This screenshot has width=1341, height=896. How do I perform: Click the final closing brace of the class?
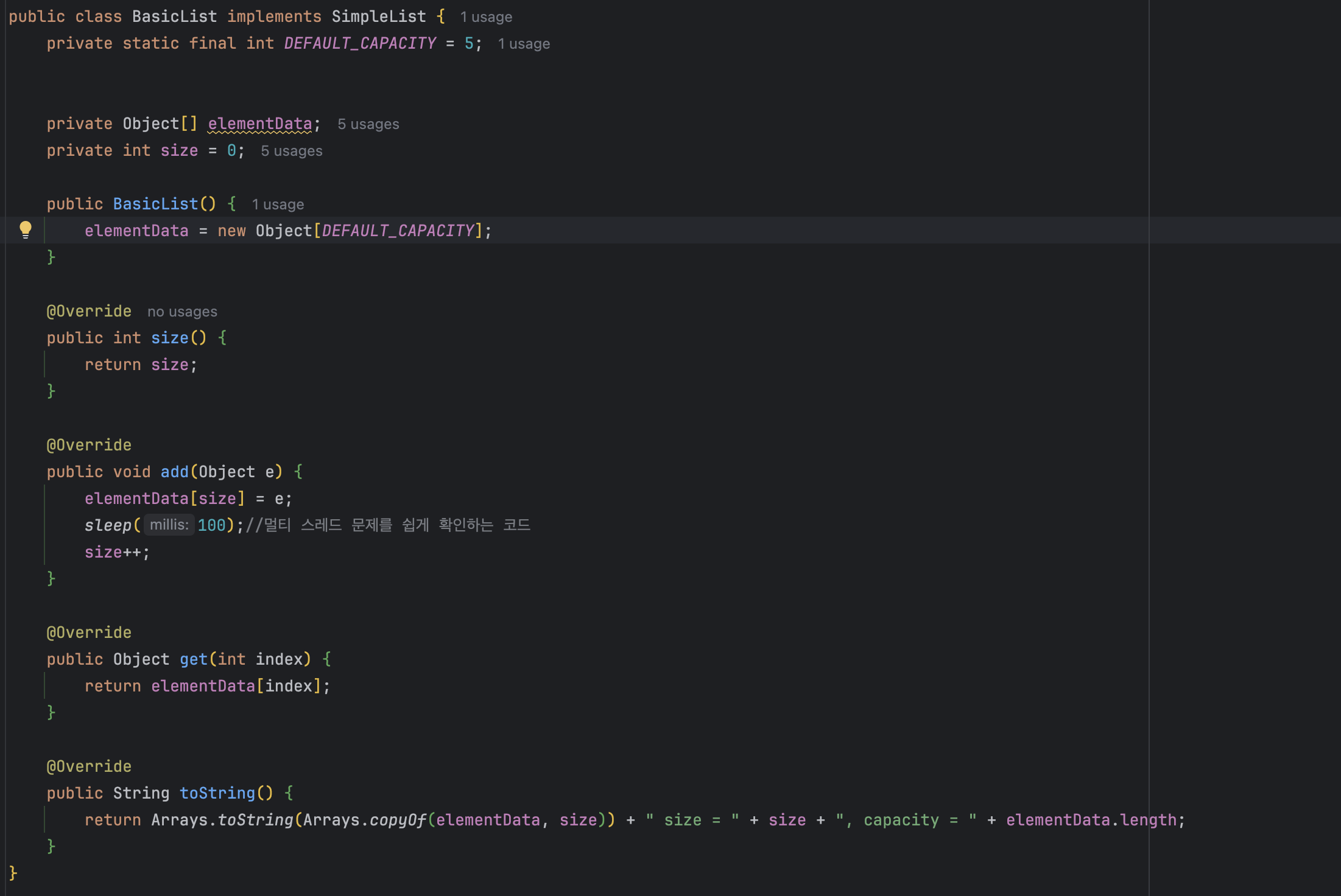coord(13,873)
